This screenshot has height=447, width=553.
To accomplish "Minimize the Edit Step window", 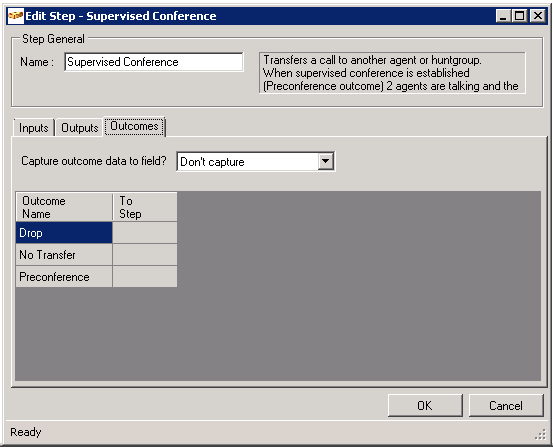I will (x=503, y=16).
